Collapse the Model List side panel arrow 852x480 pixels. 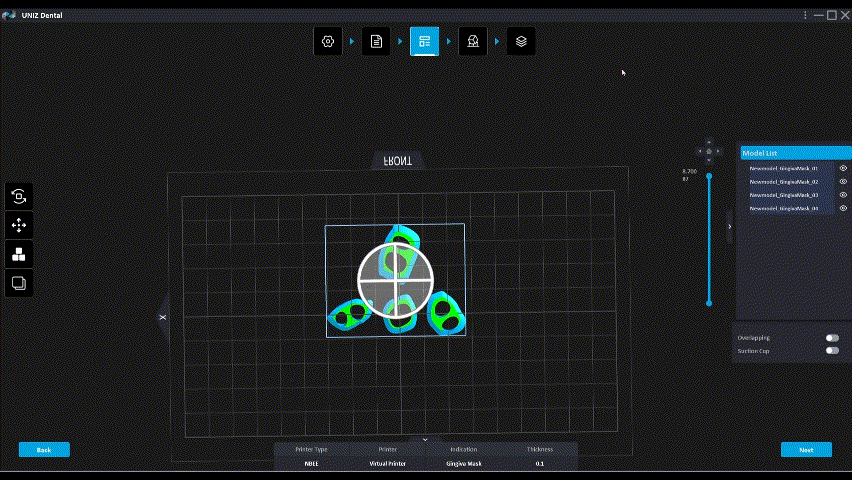tap(729, 227)
